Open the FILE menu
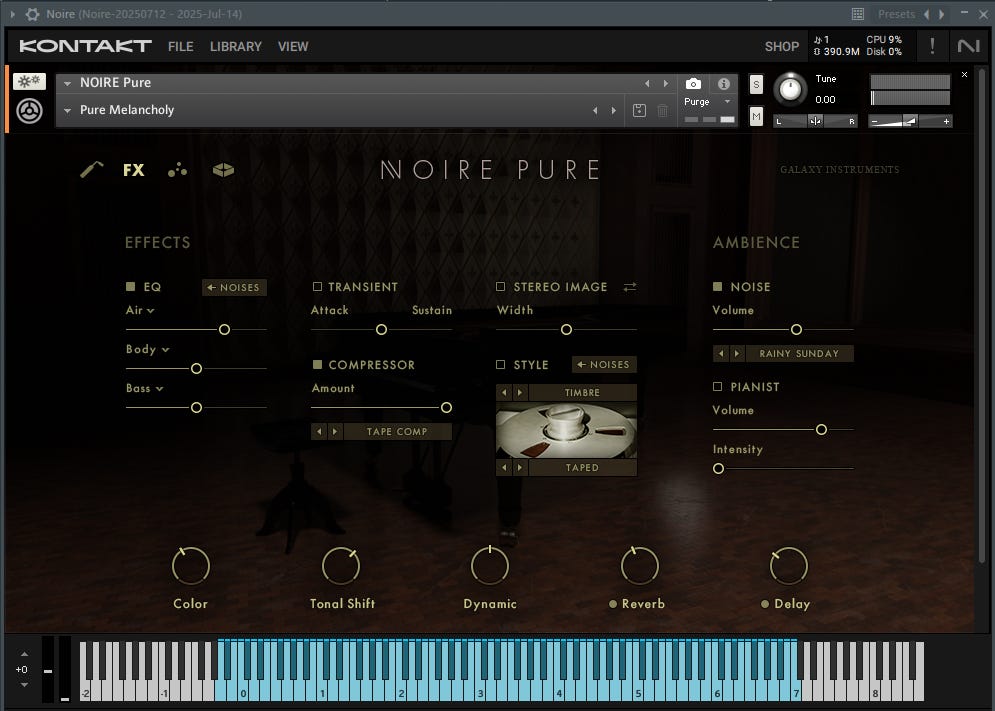Image resolution: width=995 pixels, height=711 pixels. point(180,46)
